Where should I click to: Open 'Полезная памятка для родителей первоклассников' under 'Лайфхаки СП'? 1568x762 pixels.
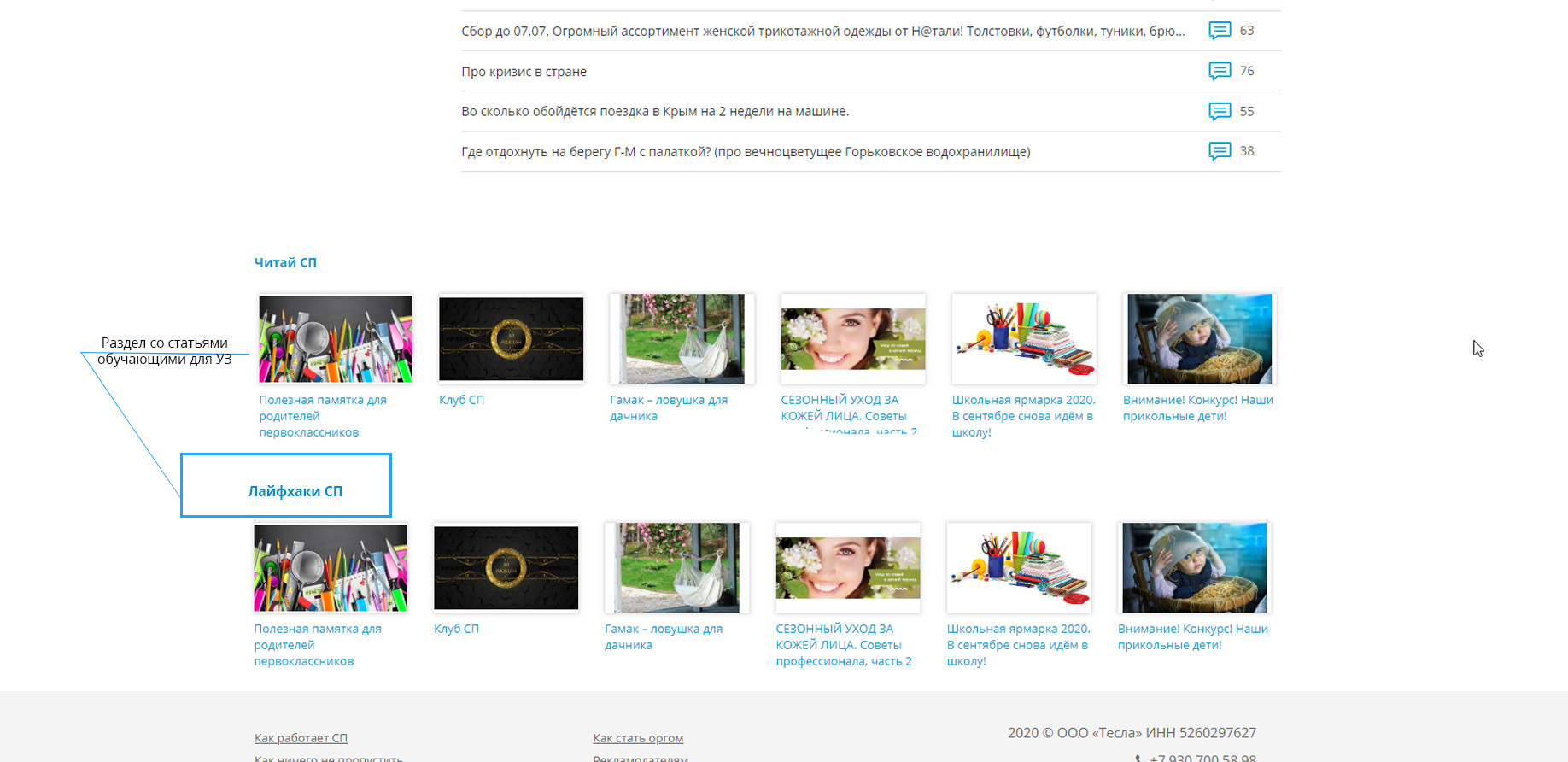[x=318, y=645]
